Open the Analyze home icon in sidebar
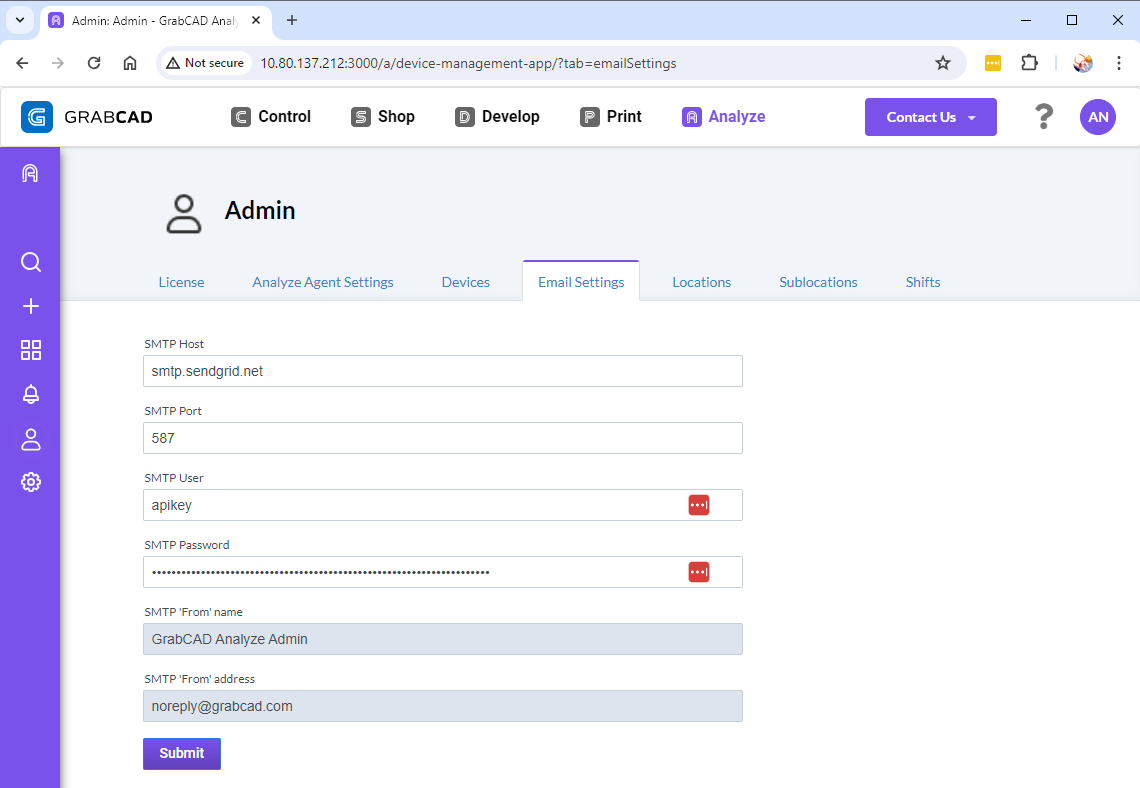The height and width of the screenshot is (788, 1140). (x=30, y=173)
